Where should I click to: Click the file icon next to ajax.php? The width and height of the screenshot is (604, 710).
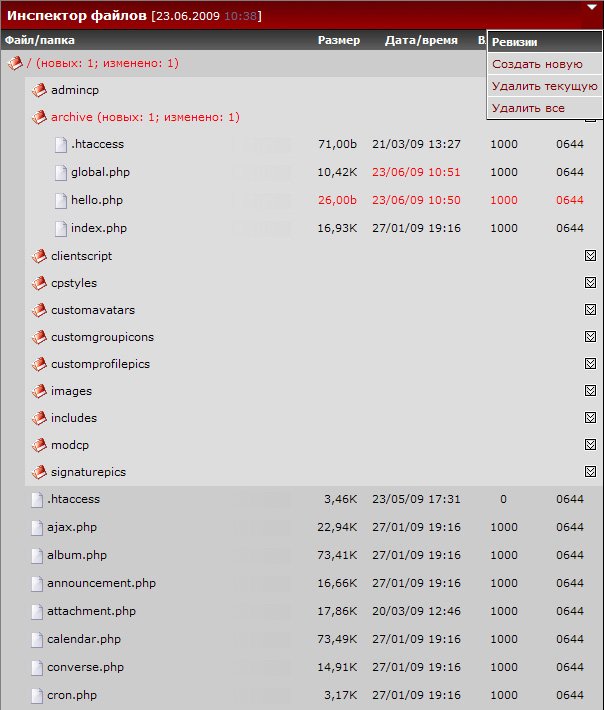[37, 528]
